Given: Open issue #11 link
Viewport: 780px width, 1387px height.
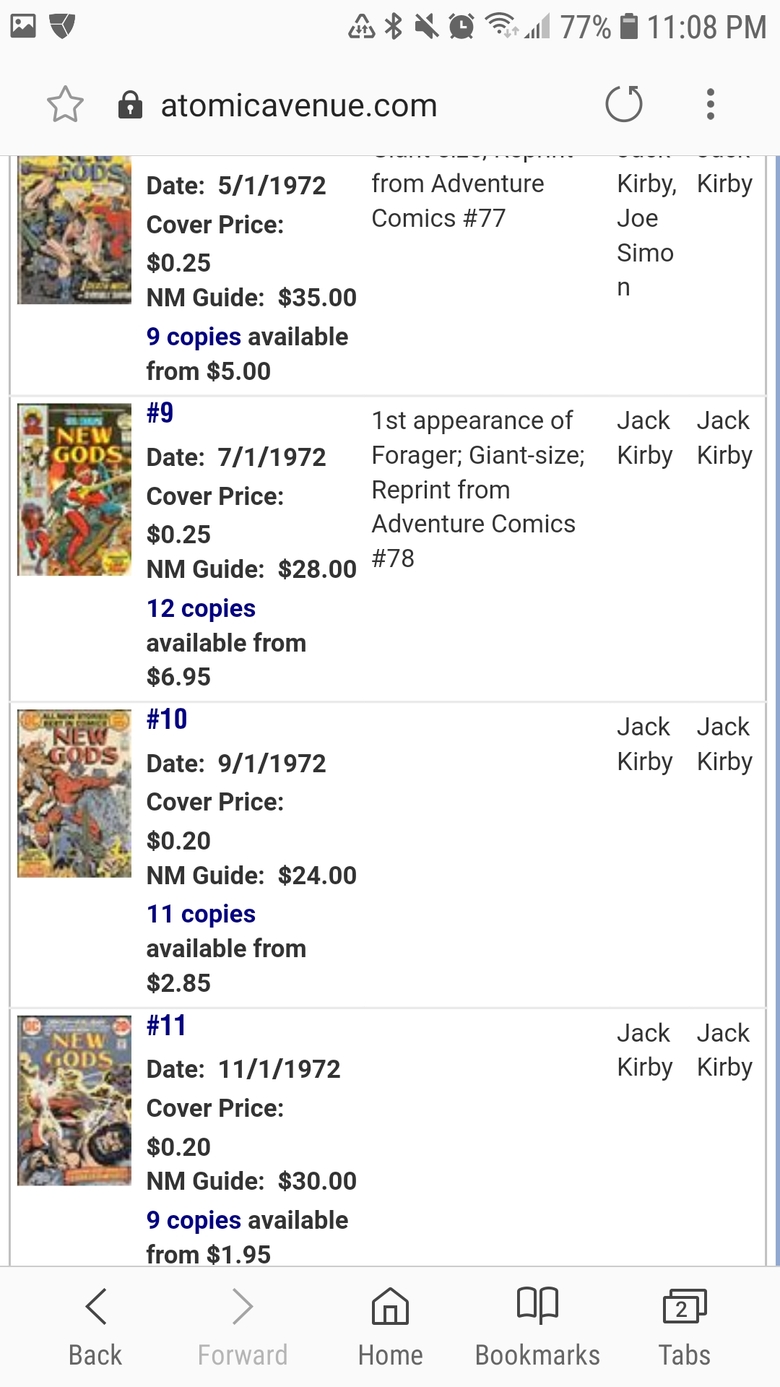Looking at the screenshot, I should [166, 1025].
